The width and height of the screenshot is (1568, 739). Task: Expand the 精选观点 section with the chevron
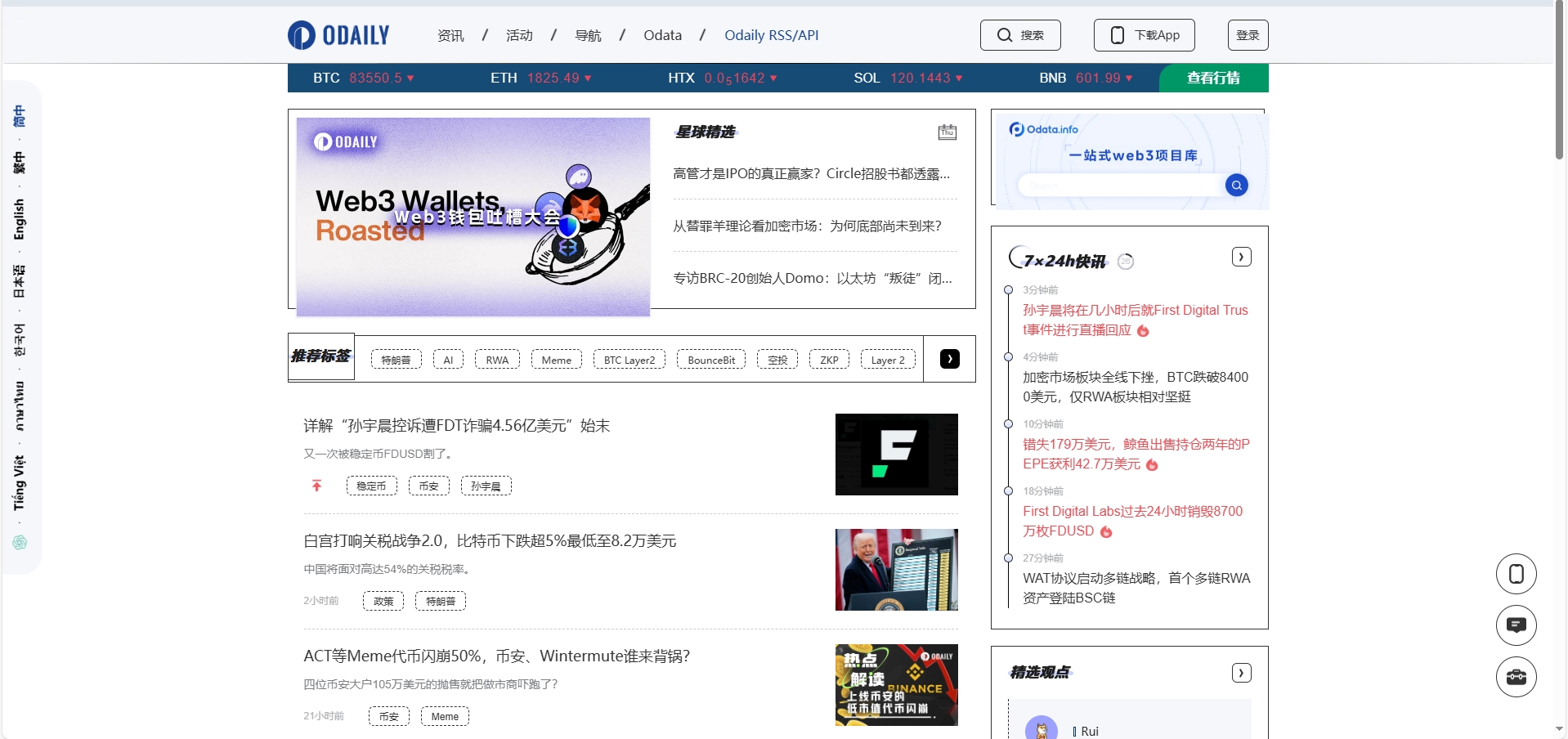coord(1241,673)
